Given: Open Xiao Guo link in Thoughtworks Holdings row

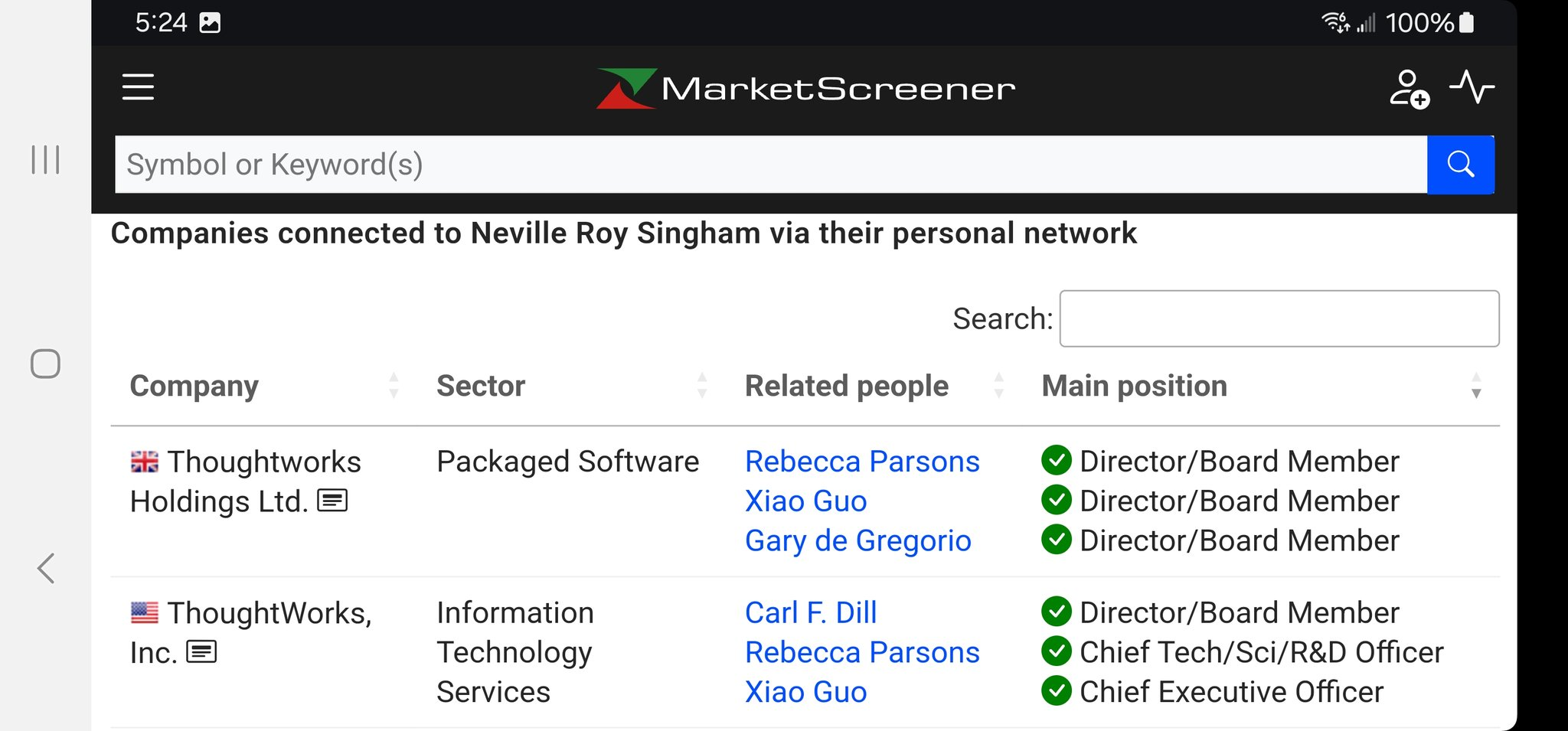Looking at the screenshot, I should pos(805,501).
